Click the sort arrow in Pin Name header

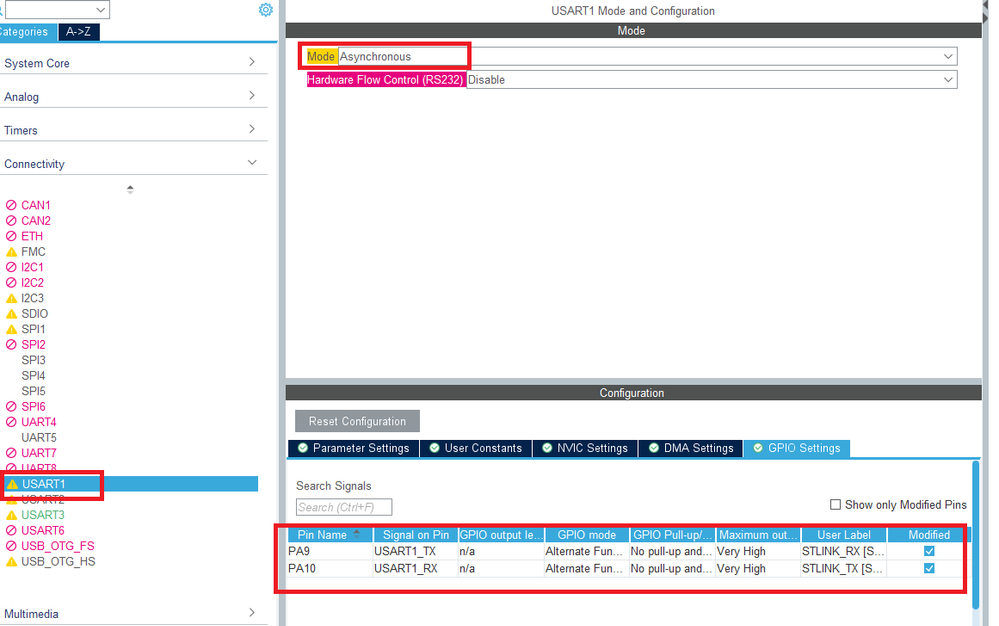coord(357,534)
